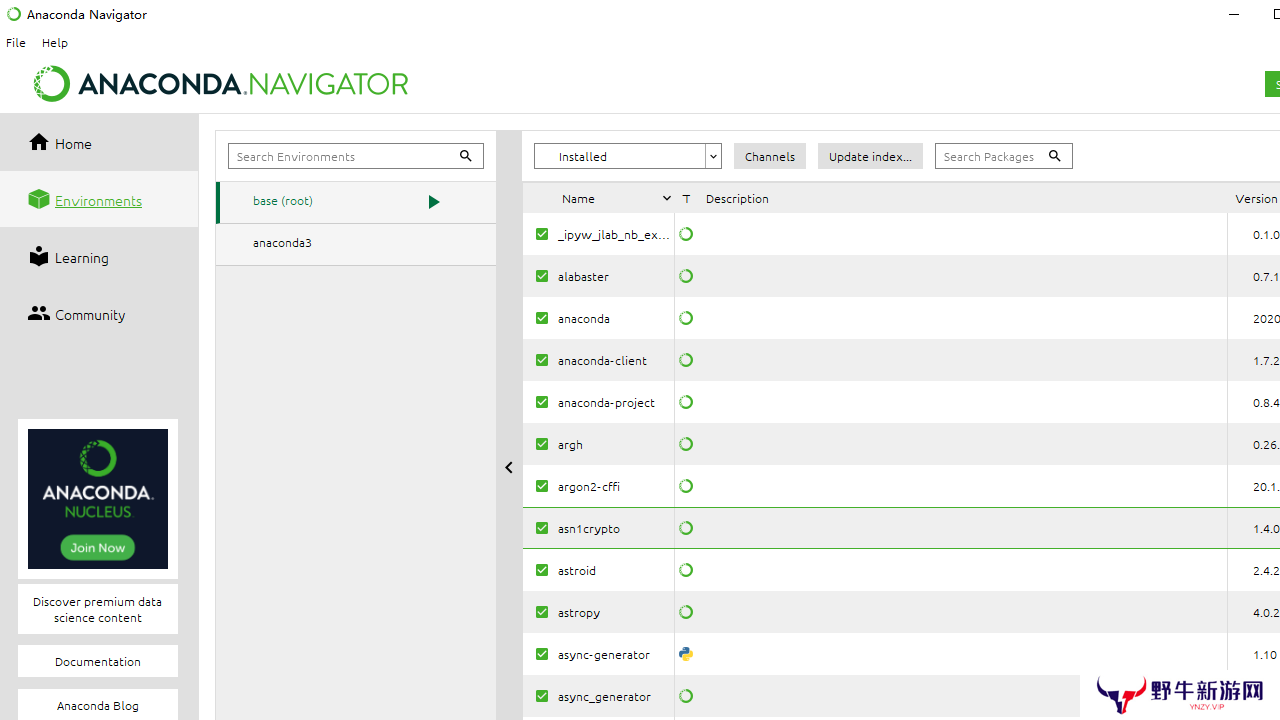Click the Description column header
The width and height of the screenshot is (1280, 720).
click(737, 199)
